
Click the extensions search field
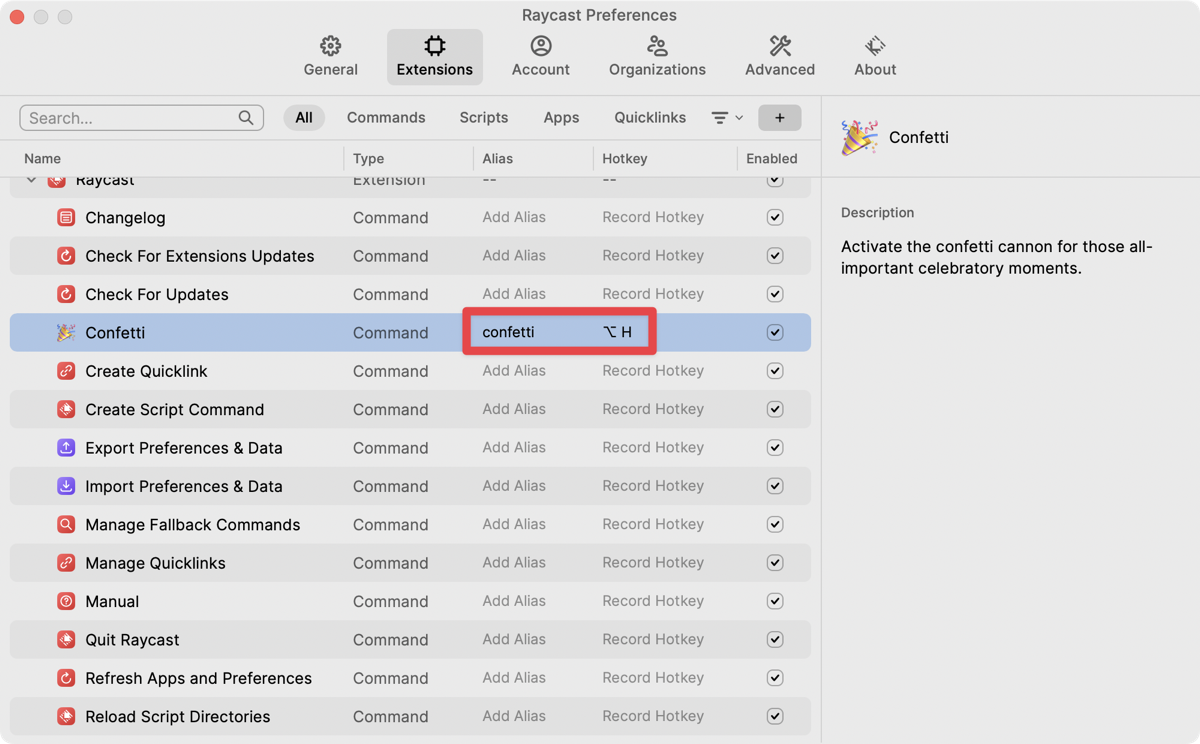tap(130, 118)
